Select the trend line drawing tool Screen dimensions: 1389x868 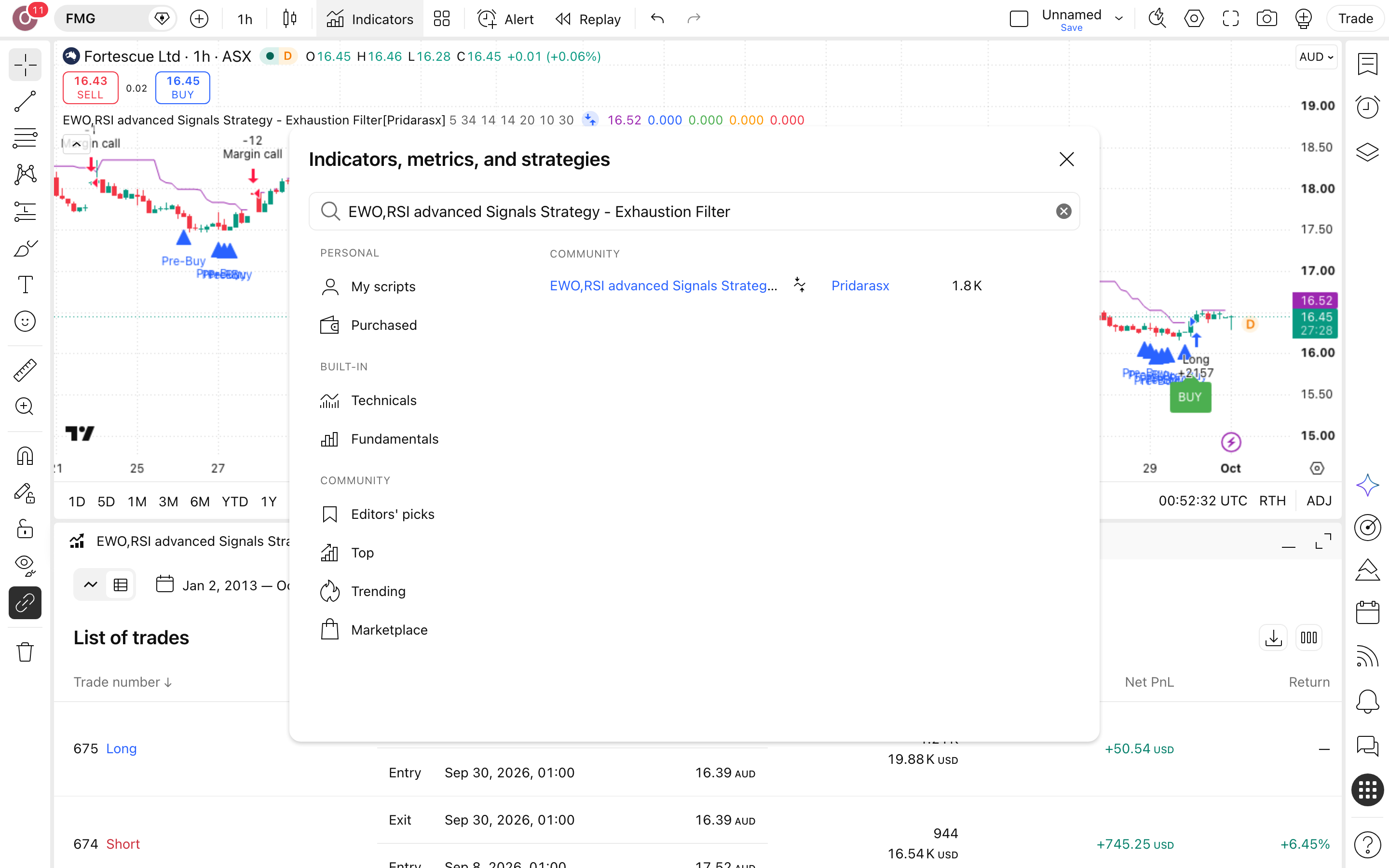pyautogui.click(x=25, y=101)
